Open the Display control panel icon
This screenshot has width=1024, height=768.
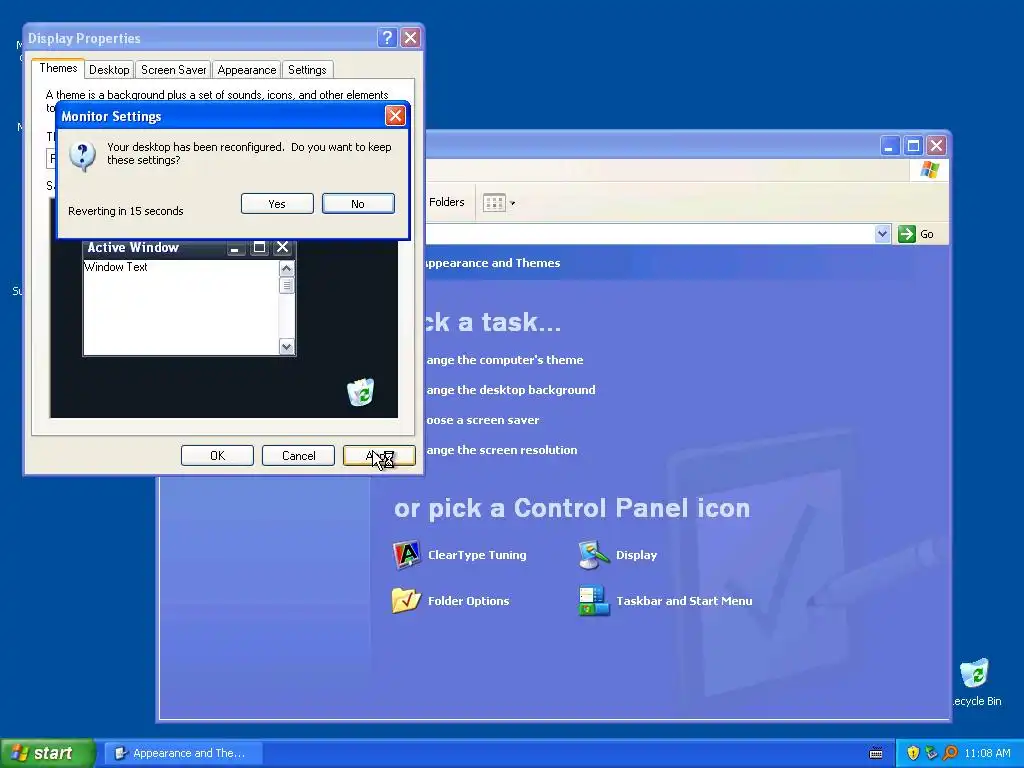pyautogui.click(x=594, y=555)
